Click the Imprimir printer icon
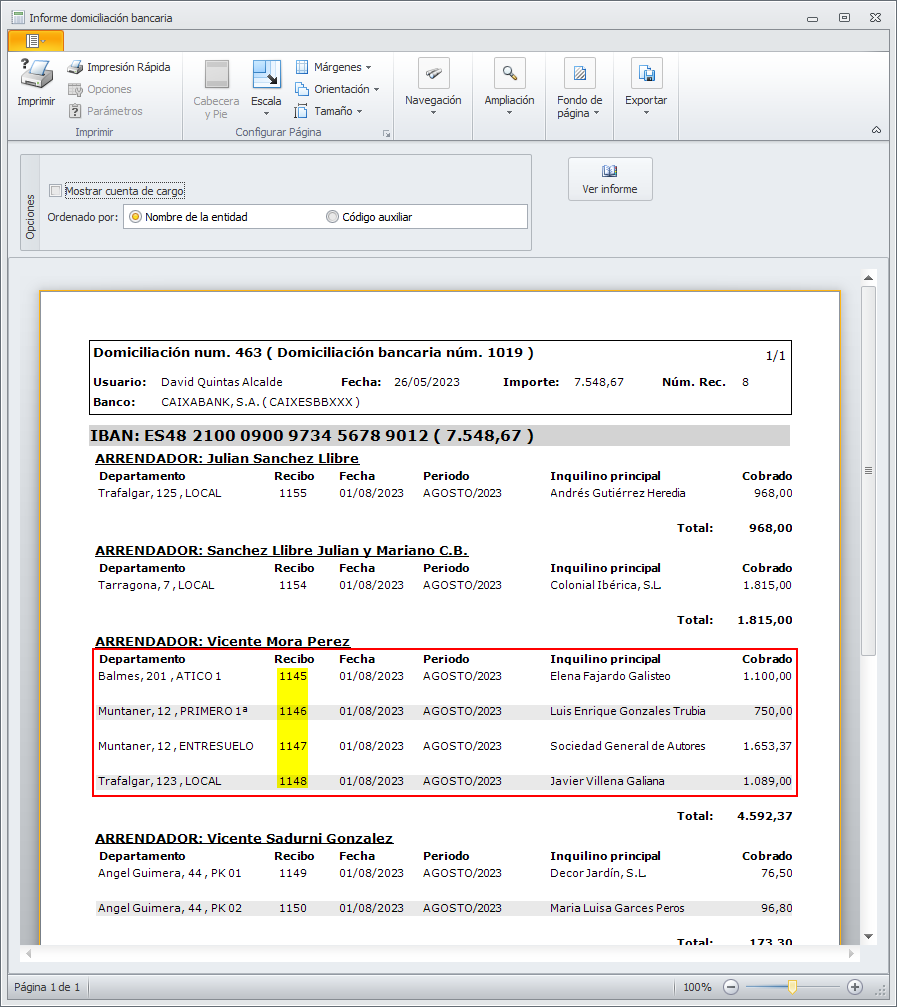This screenshot has width=897, height=1007. [x=36, y=75]
